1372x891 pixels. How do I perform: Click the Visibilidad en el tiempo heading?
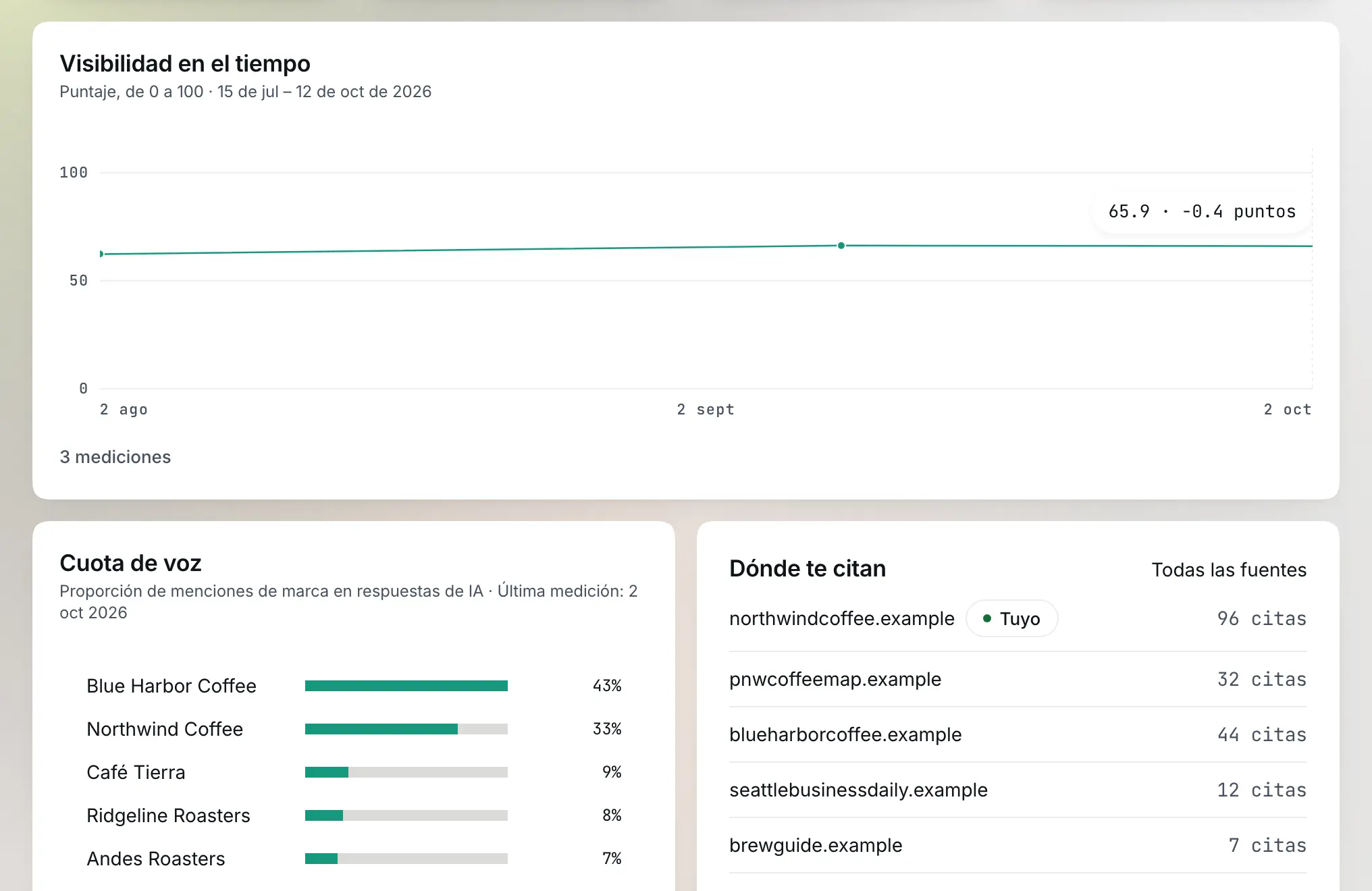tap(185, 63)
